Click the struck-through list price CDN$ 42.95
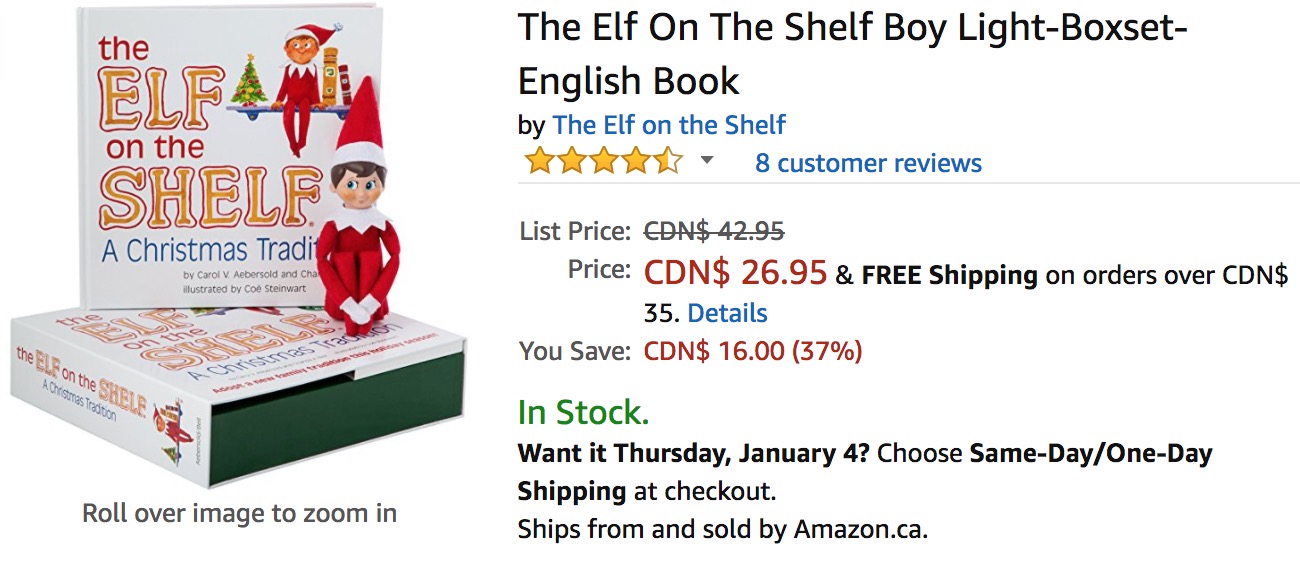Viewport: 1300px width, 564px height. pyautogui.click(x=714, y=231)
